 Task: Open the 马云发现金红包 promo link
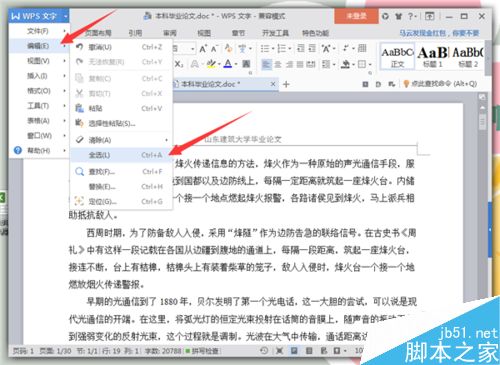pos(439,33)
